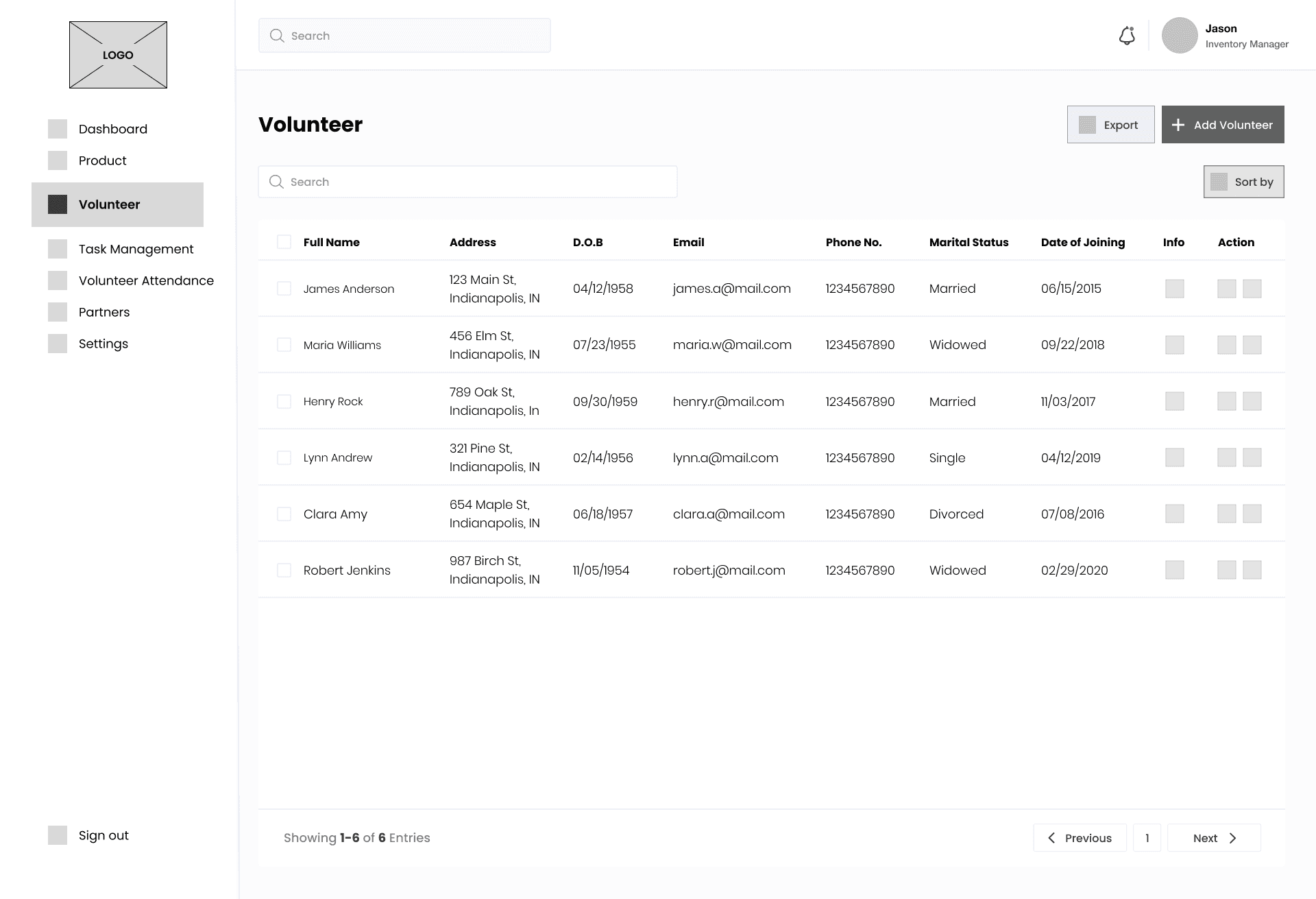Open Settings in the sidebar
This screenshot has width=1316, height=899.
pyautogui.click(x=103, y=344)
